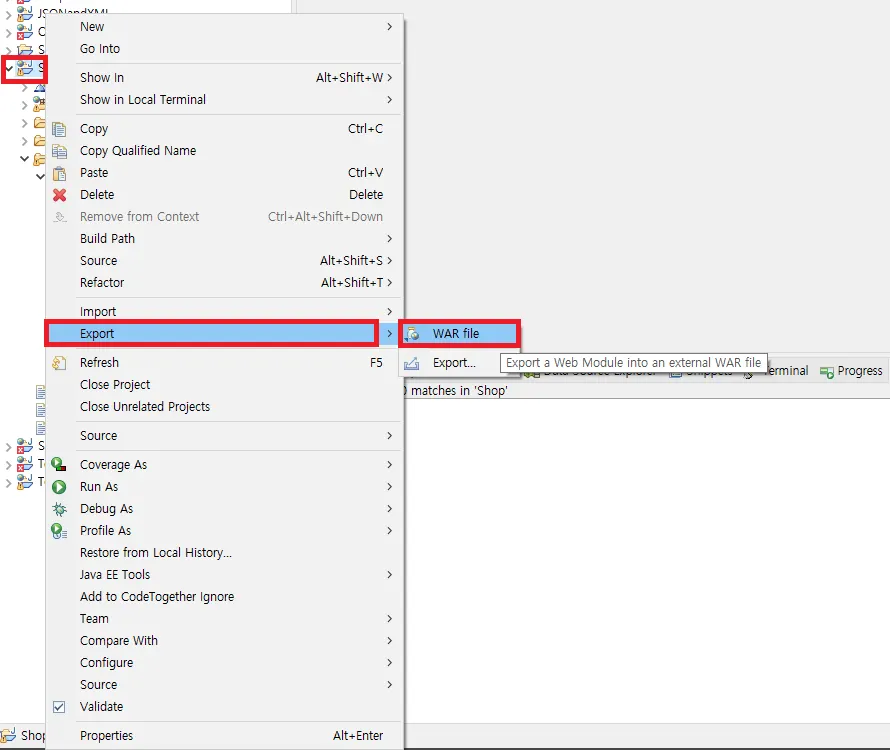Click the Shop project icon in status bar
The image size is (890, 750).
[8, 736]
